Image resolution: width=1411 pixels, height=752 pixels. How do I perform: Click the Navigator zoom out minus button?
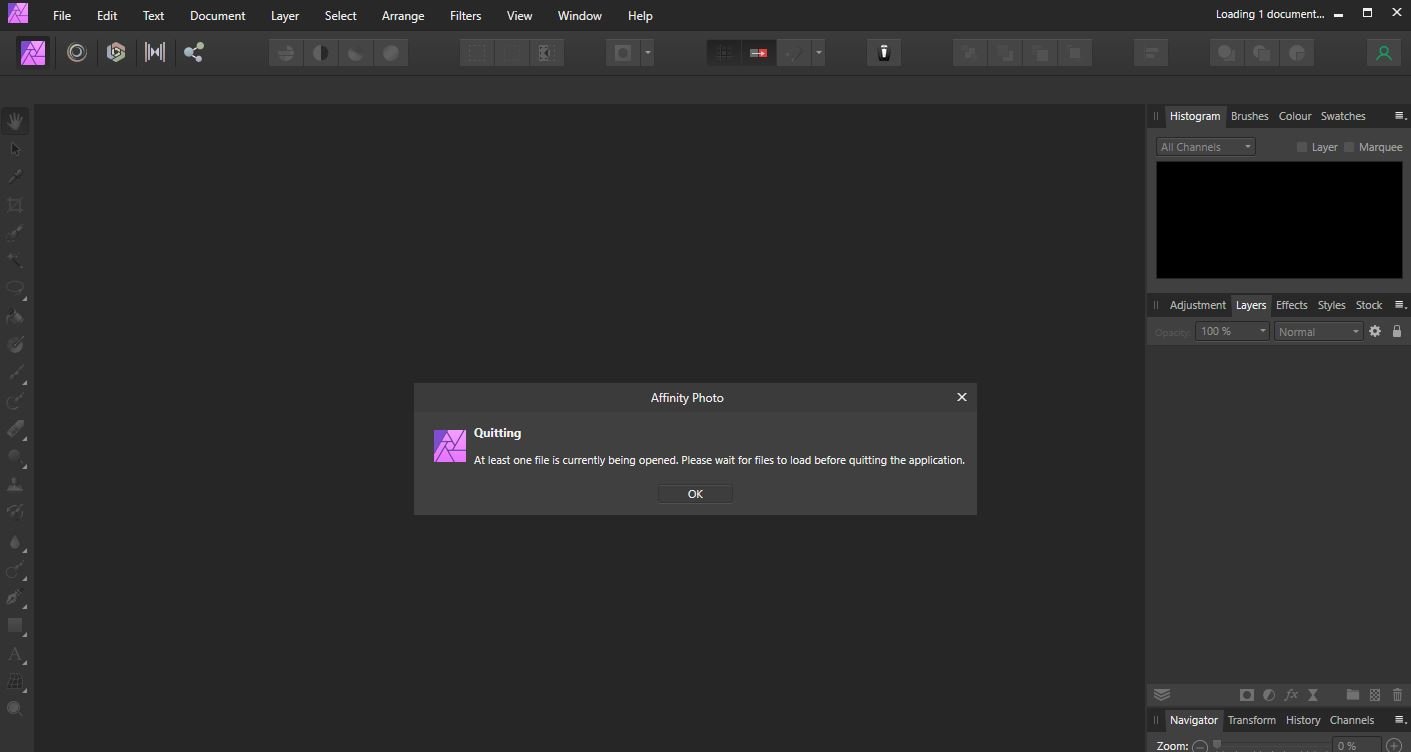[x=1199, y=746]
